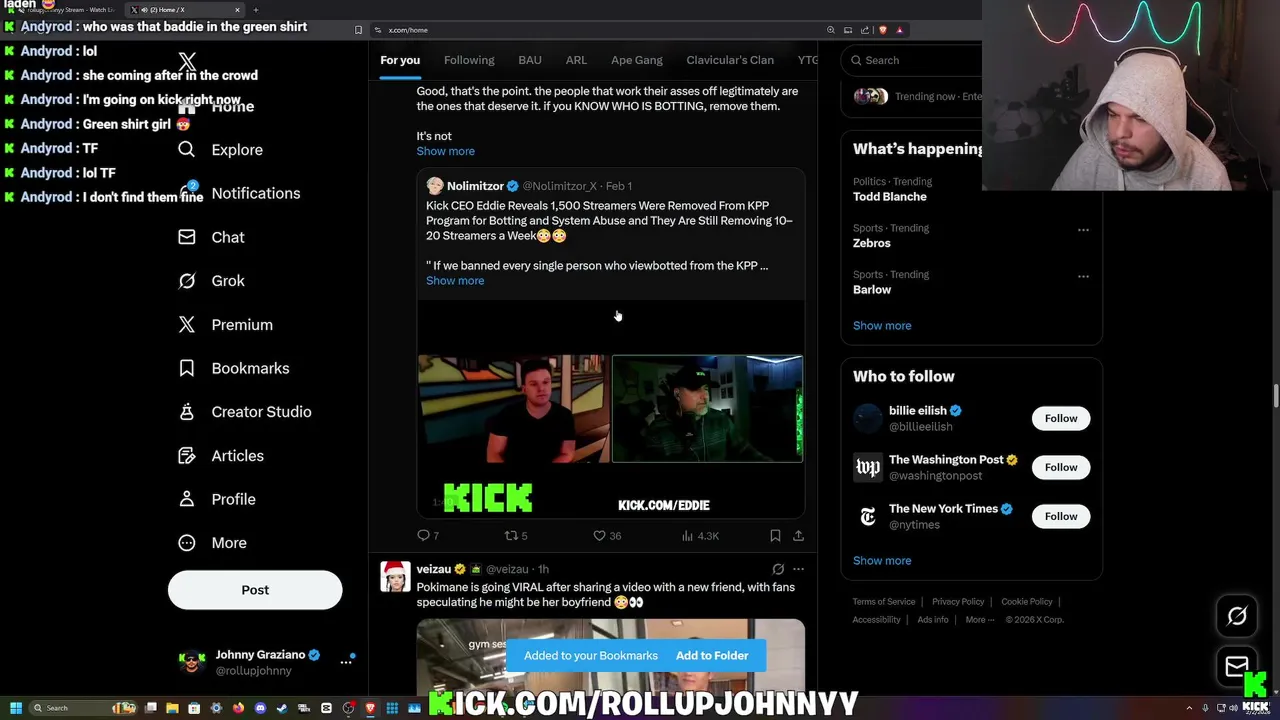Expand Show more under Who to follow
This screenshot has height=720, width=1280.
pyautogui.click(x=882, y=561)
